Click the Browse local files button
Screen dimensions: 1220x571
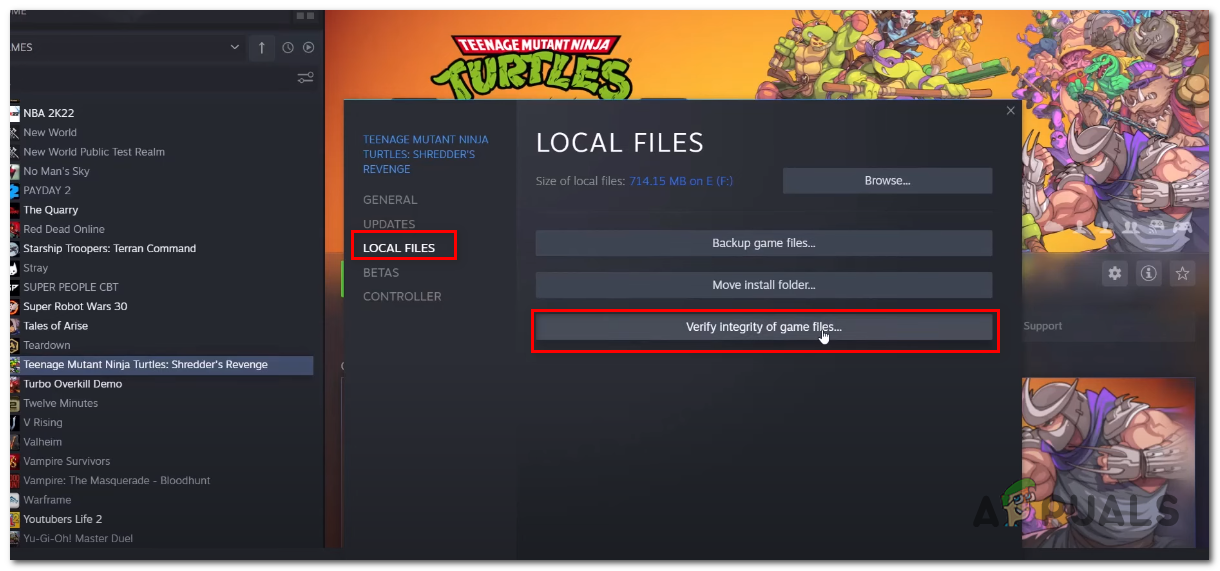point(887,181)
